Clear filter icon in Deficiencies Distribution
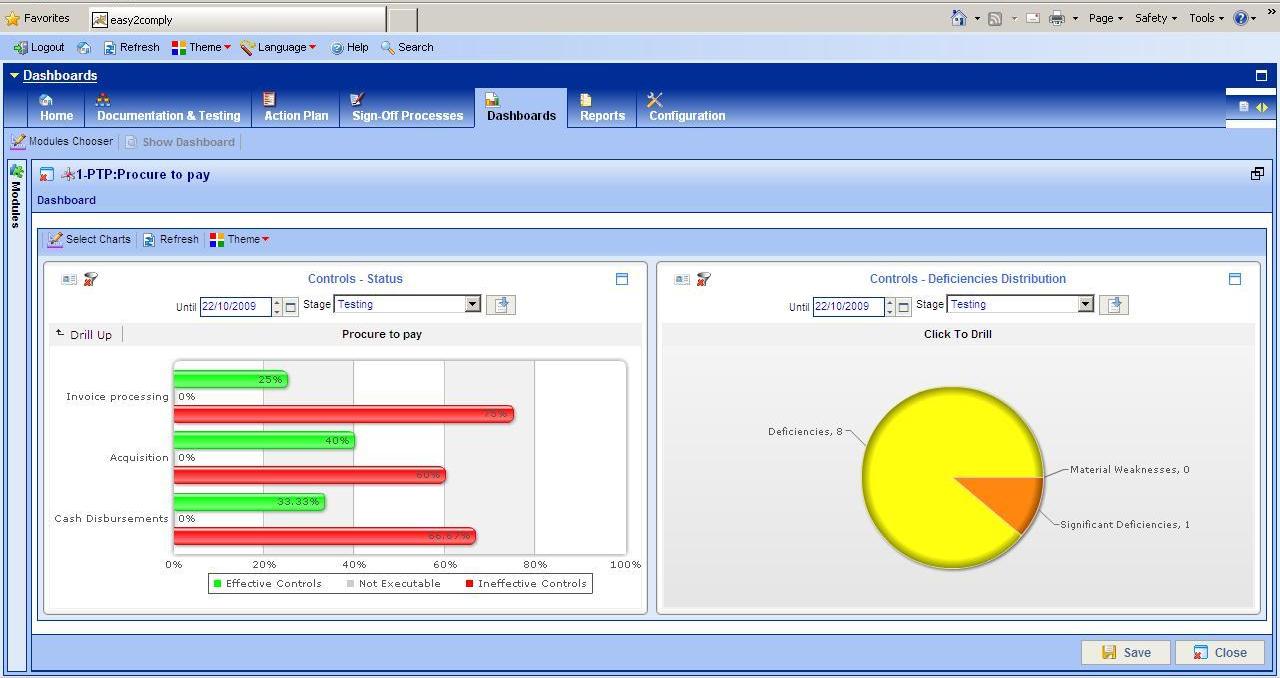This screenshot has width=1280, height=678. 703,279
